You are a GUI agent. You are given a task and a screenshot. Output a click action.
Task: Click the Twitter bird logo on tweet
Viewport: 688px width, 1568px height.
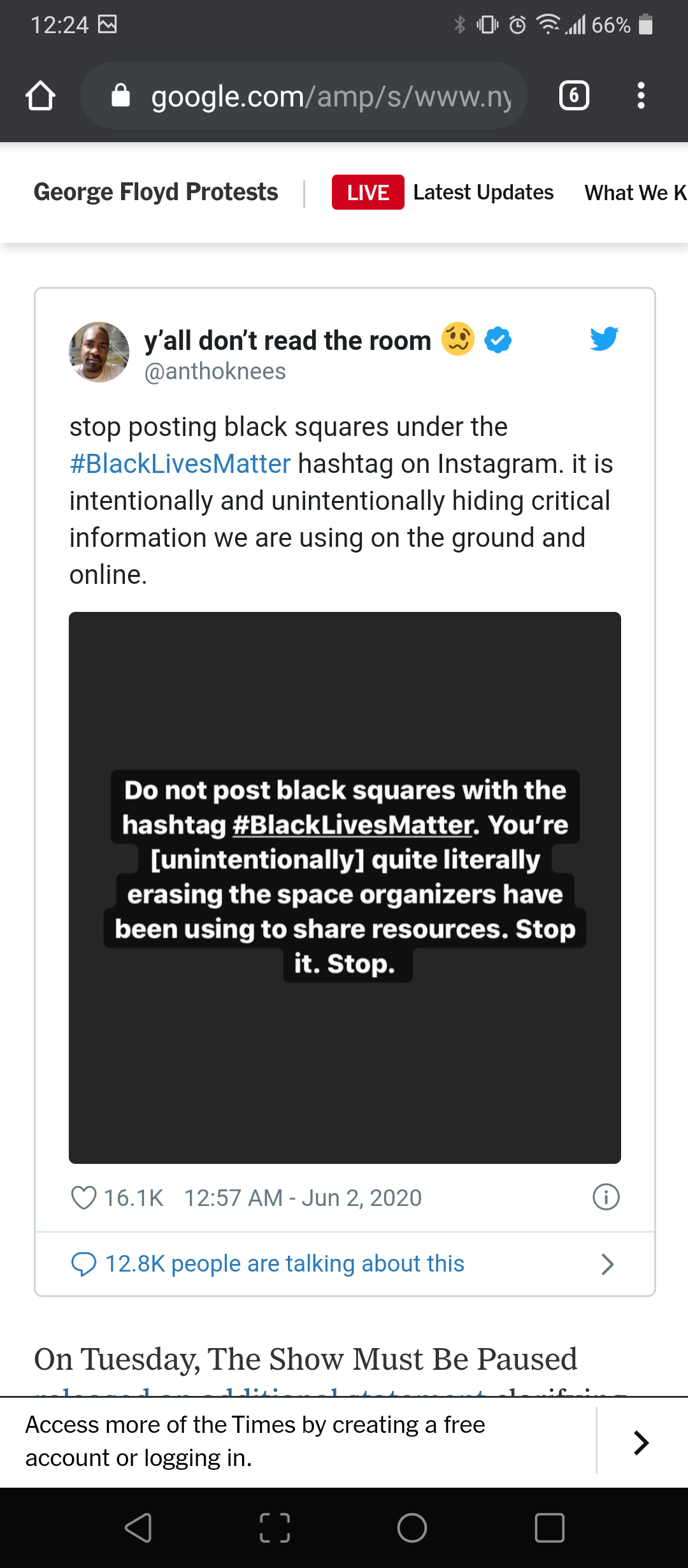point(604,338)
